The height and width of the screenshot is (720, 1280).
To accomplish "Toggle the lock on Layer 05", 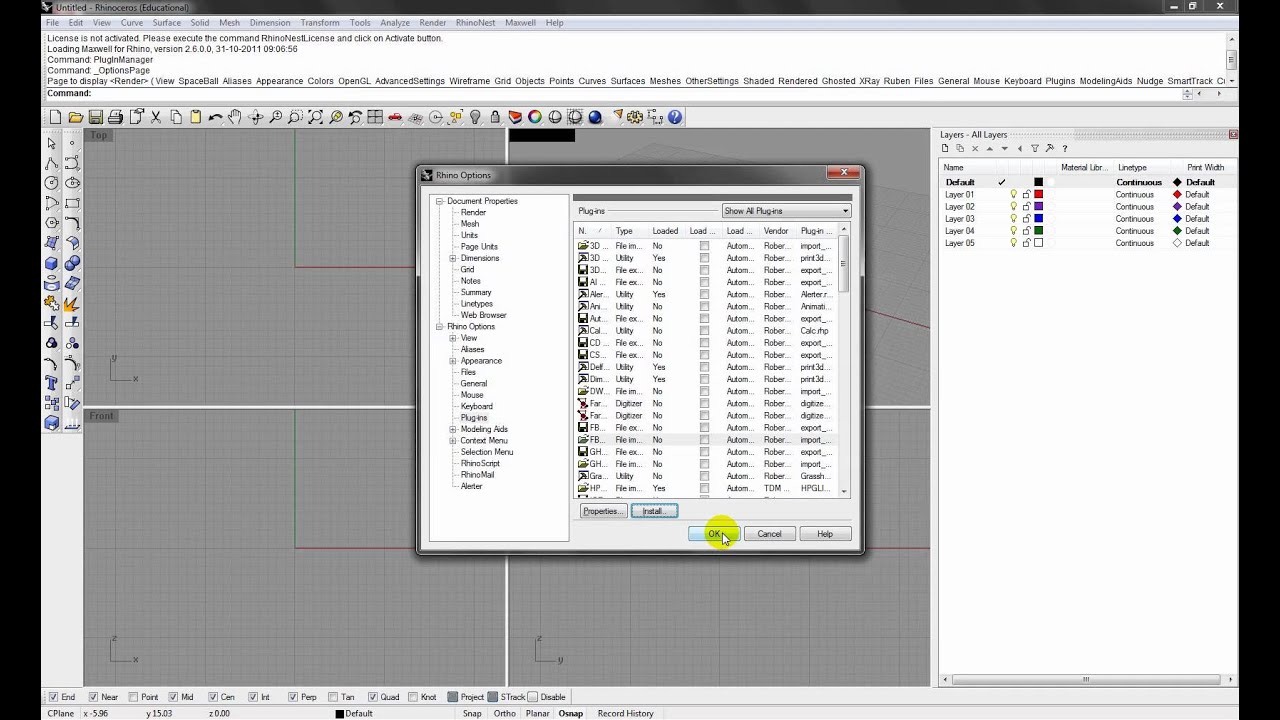I will (x=1026, y=242).
